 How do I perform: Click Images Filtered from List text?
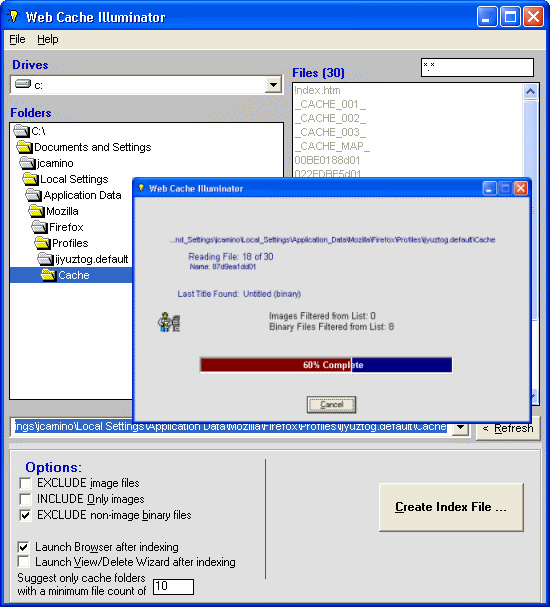point(322,316)
